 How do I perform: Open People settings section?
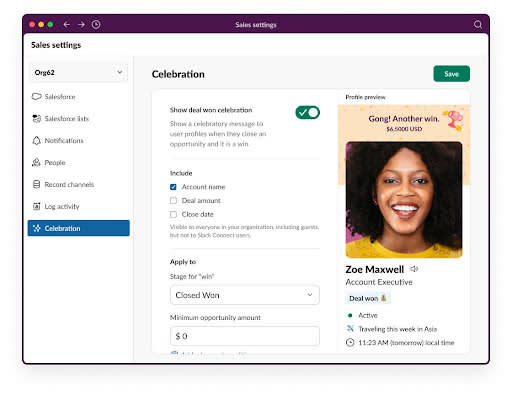79,162
